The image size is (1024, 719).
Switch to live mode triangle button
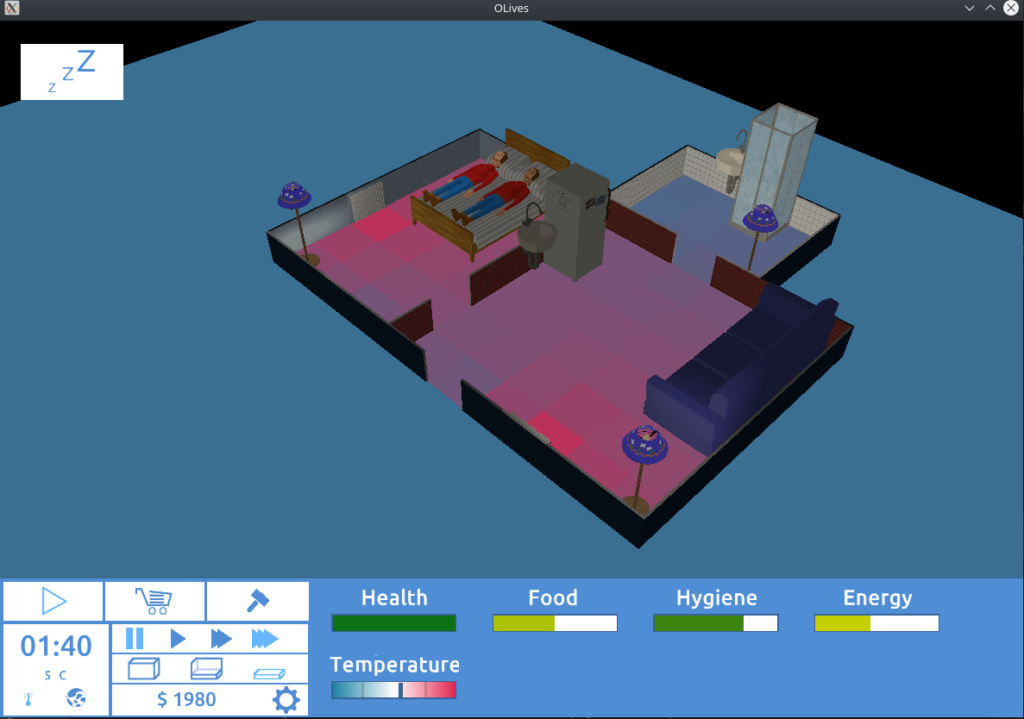coord(54,601)
